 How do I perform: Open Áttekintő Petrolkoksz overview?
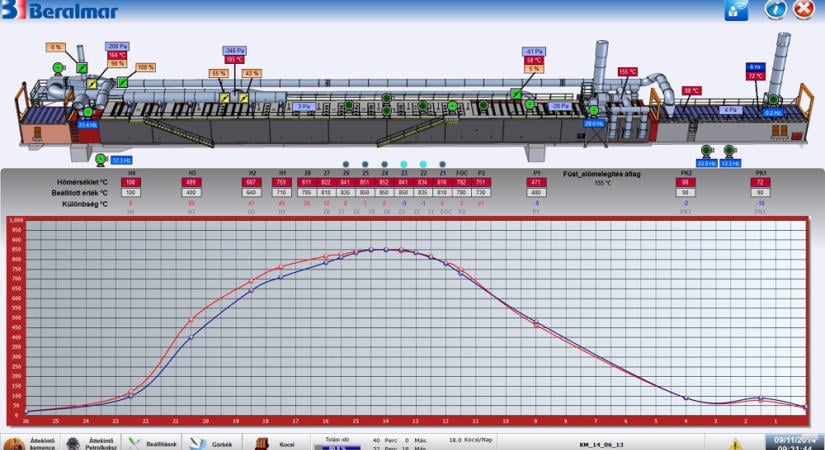coord(92,443)
